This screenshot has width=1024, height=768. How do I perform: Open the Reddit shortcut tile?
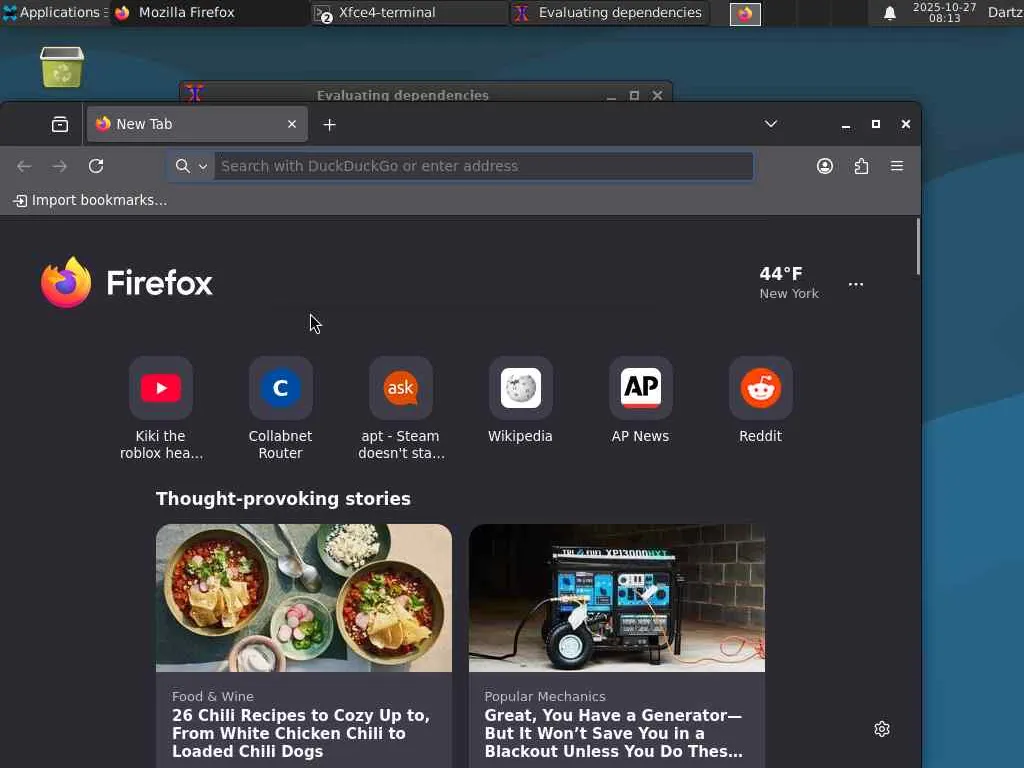[x=761, y=400]
